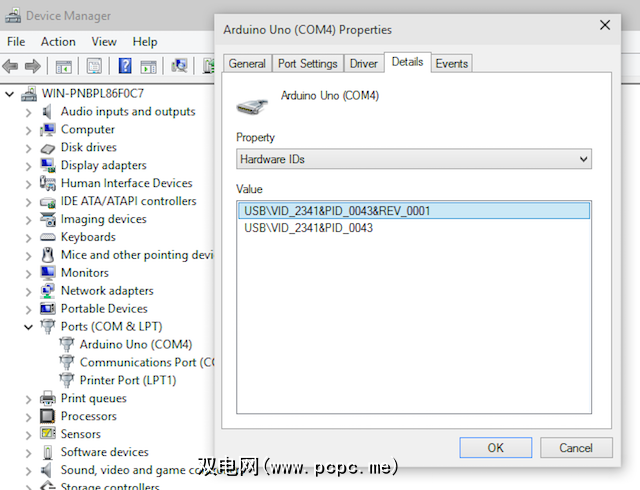
Task: Switch to the General tab
Action: tap(247, 64)
